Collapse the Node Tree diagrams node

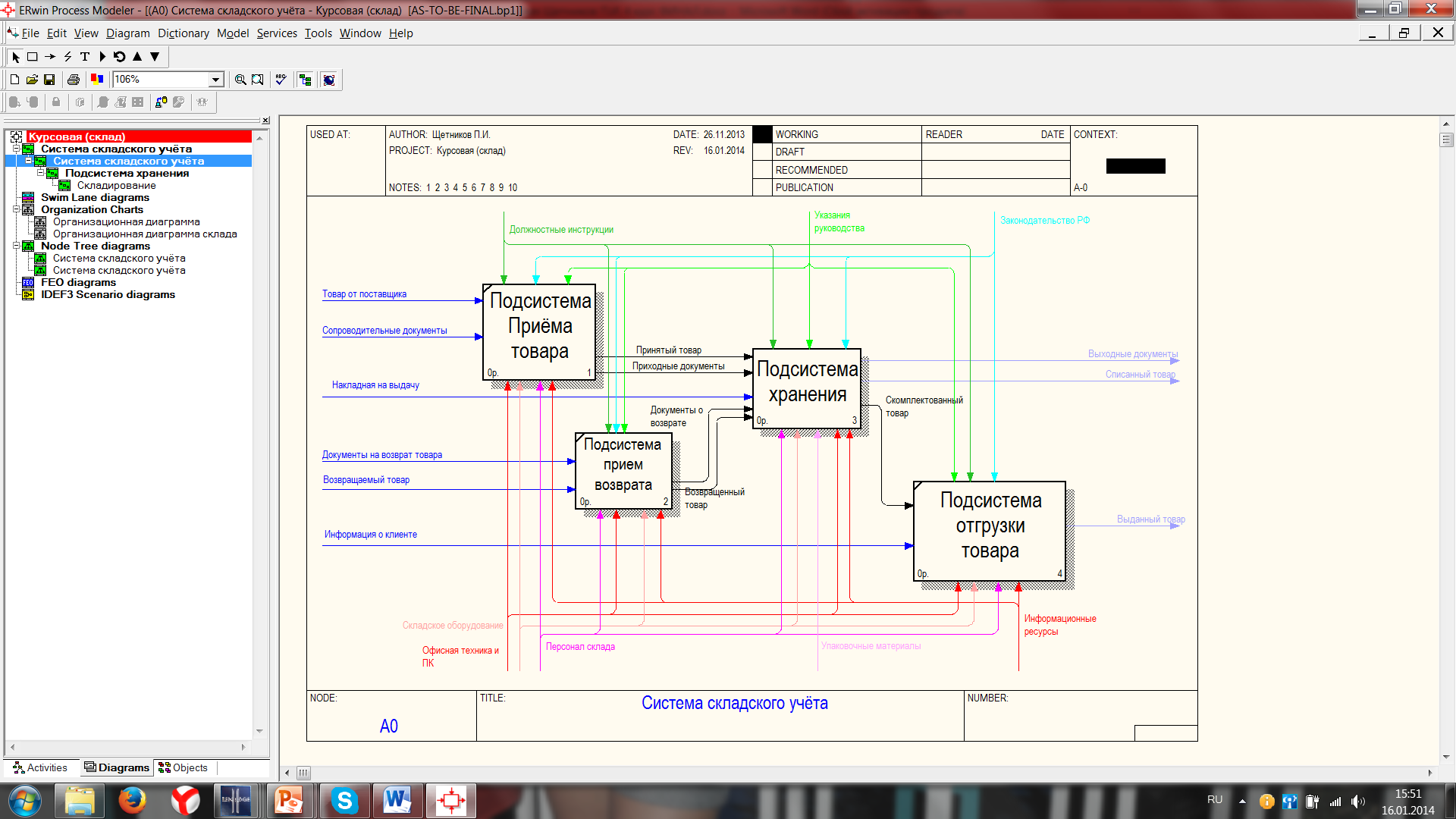tap(16, 246)
